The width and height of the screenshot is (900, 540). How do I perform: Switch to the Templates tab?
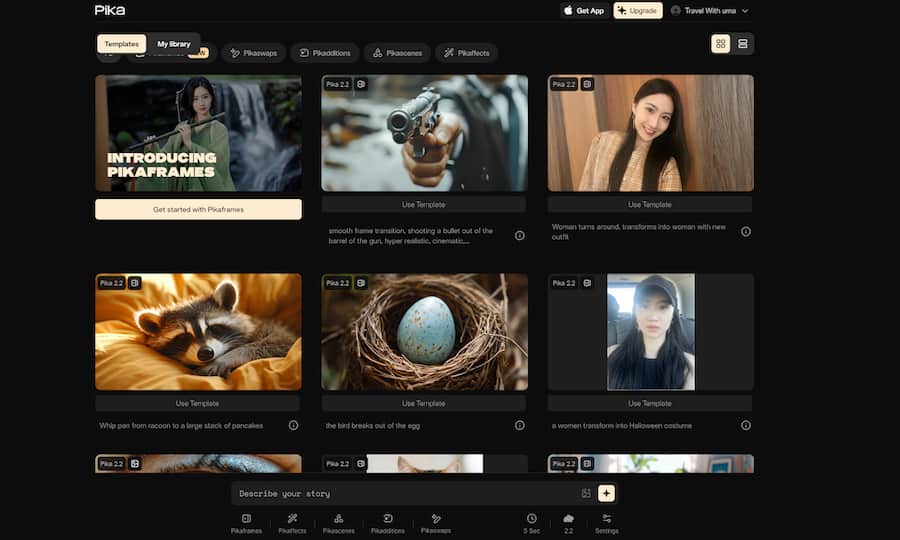click(x=122, y=44)
